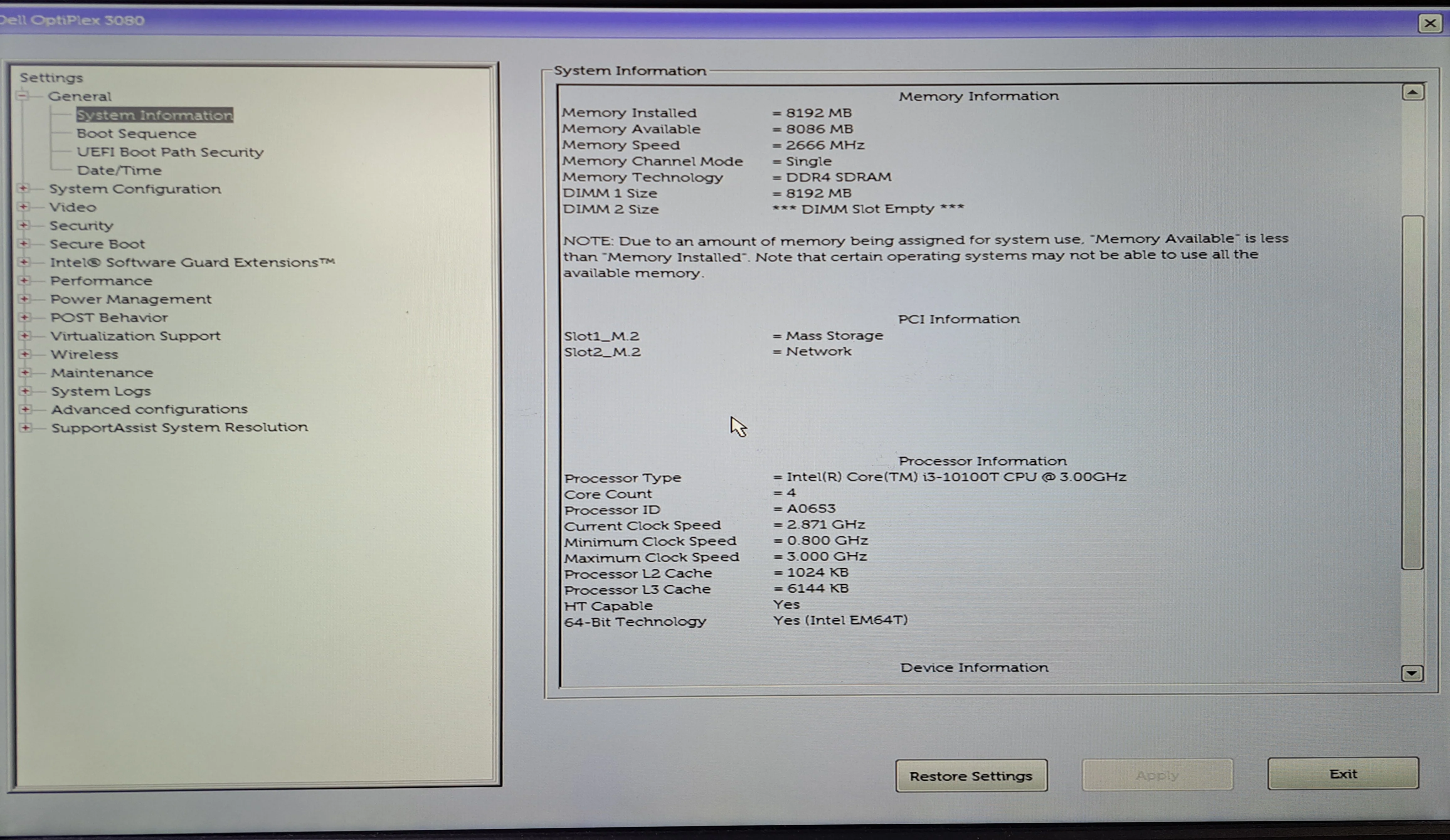Click the Processor L3 Cache 6144 KB
Screen dimensions: 1450x840
coord(818,588)
